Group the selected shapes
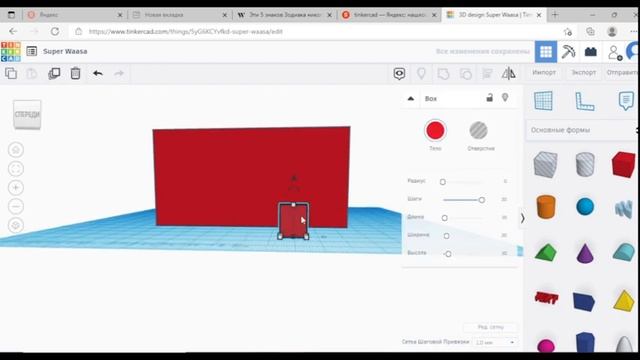640x360 pixels. [443, 74]
